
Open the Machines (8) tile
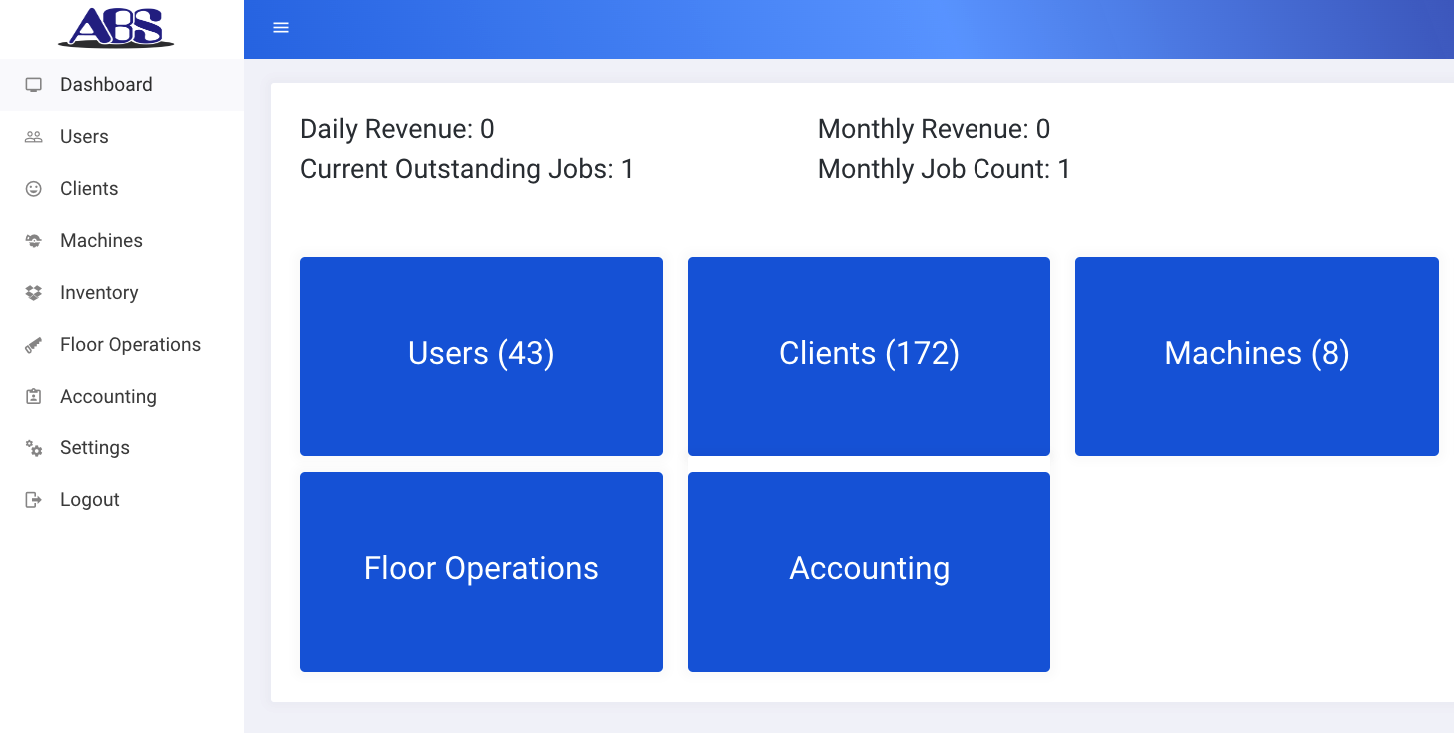(1256, 355)
